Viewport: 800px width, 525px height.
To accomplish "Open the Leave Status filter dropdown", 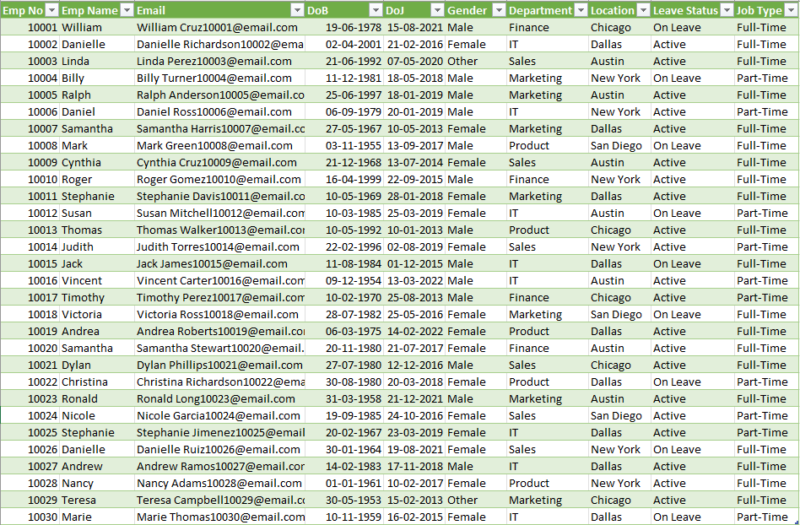I will click(727, 10).
